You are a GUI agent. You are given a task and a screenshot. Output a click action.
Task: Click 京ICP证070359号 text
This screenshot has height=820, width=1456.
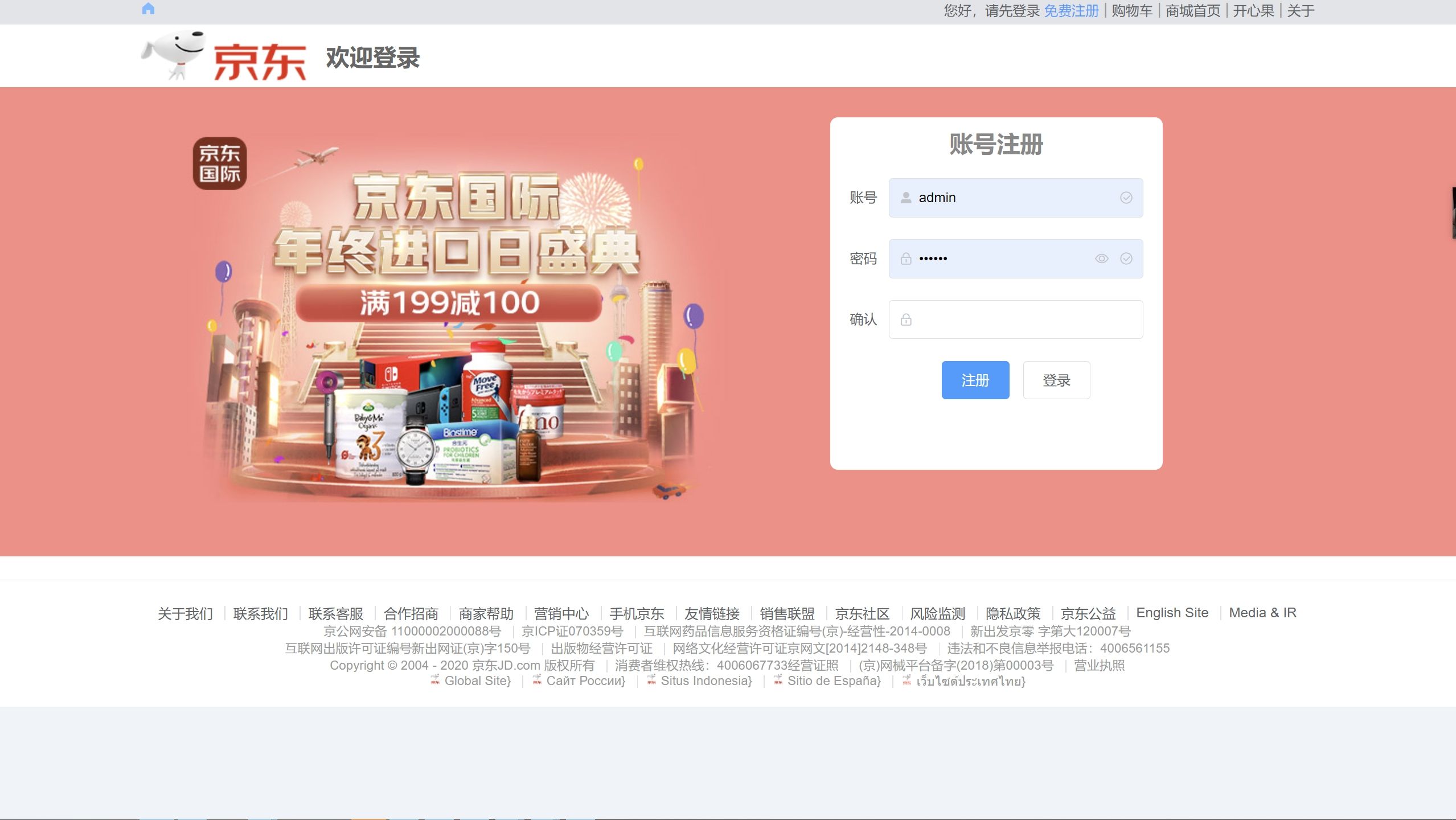[572, 631]
